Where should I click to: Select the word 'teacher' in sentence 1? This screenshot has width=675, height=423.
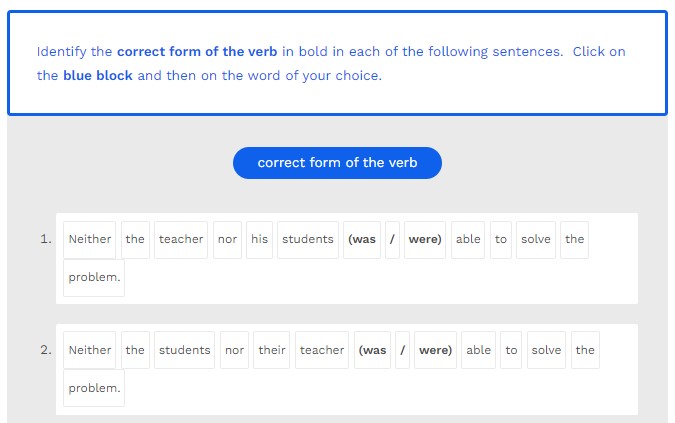[181, 240]
